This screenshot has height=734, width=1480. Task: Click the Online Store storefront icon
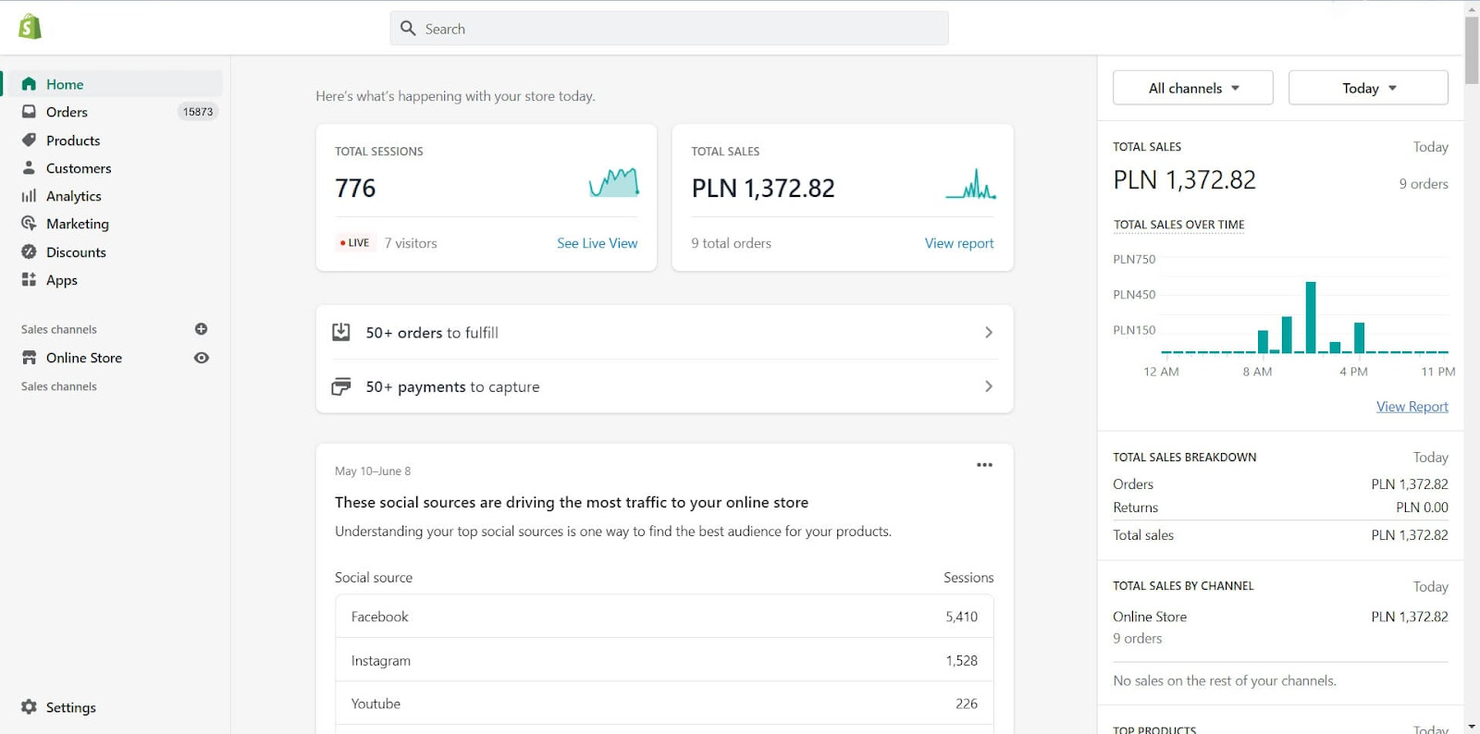[29, 358]
